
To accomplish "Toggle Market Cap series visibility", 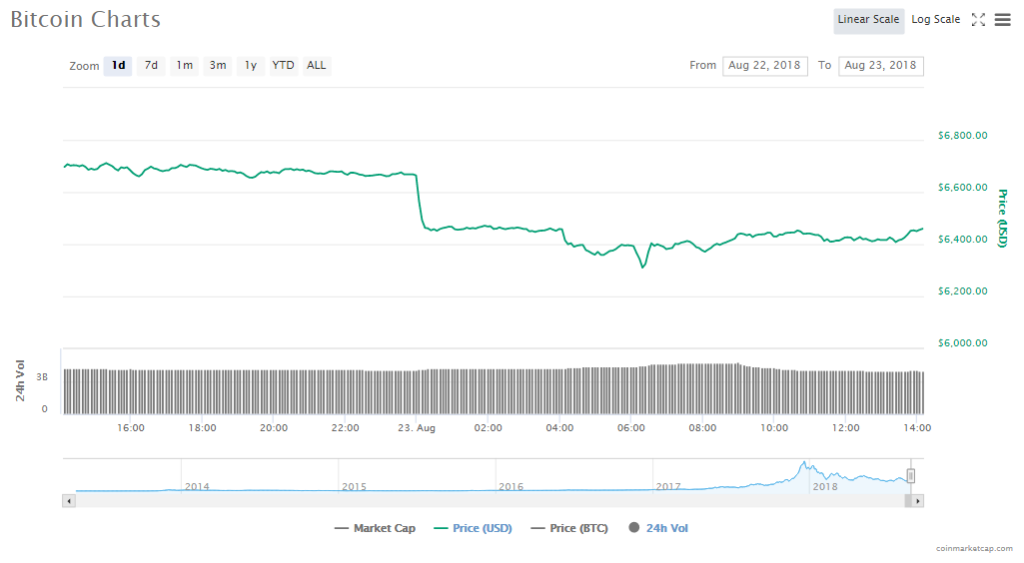I will click(x=375, y=528).
